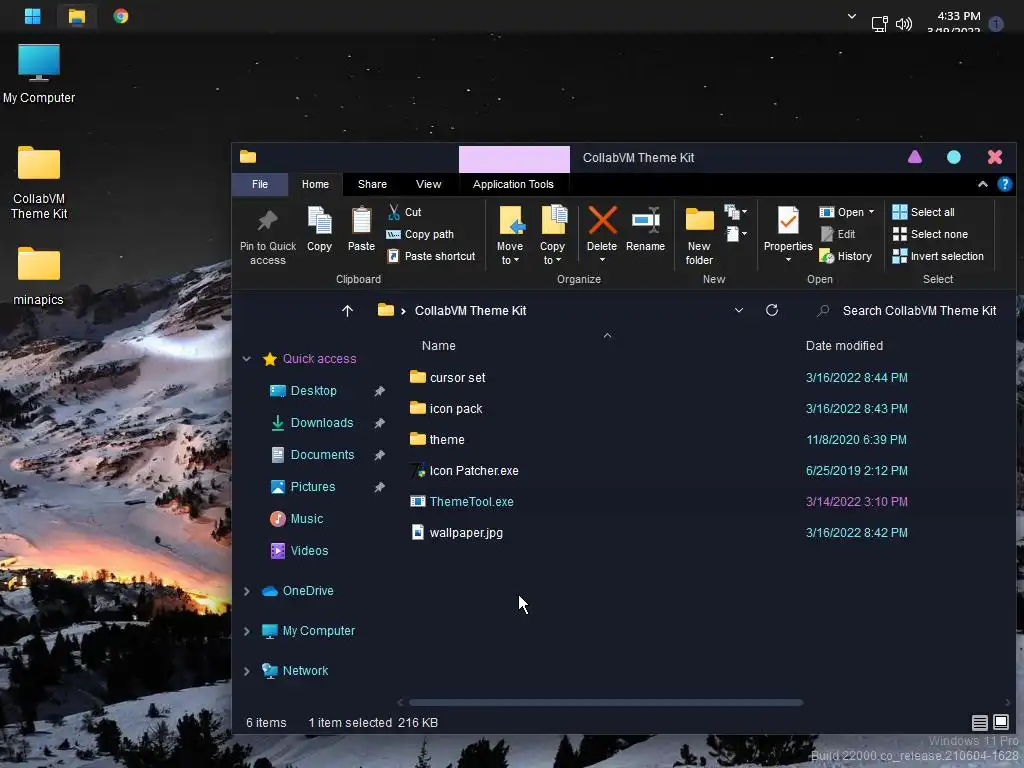Open Pictures in navigation pane
1024x768 pixels.
pyautogui.click(x=312, y=487)
